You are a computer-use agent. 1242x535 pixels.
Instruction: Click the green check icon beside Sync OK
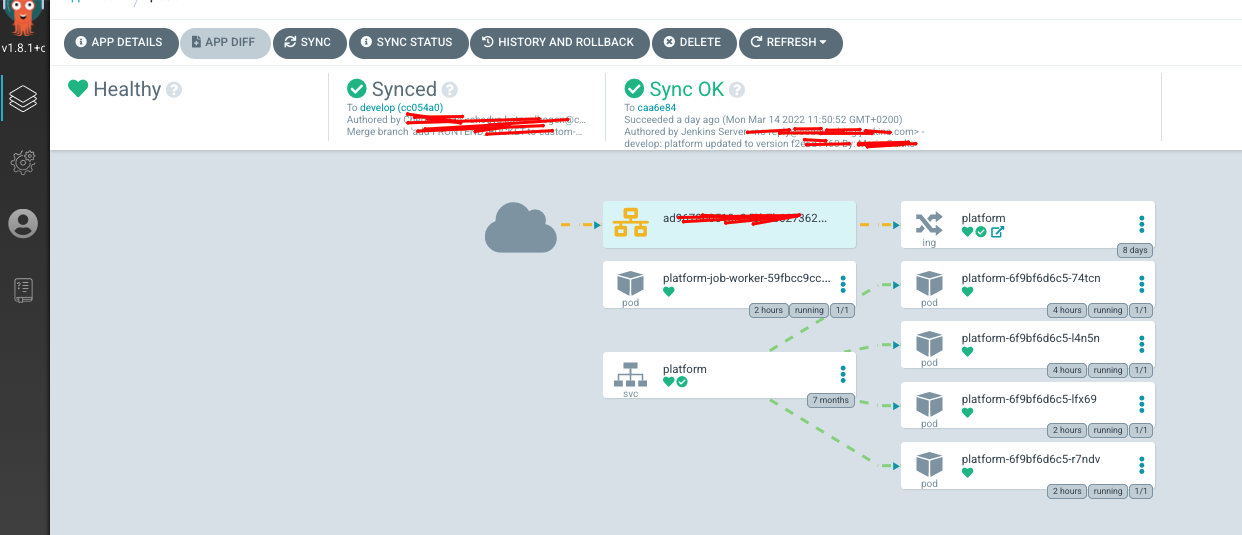click(x=634, y=90)
